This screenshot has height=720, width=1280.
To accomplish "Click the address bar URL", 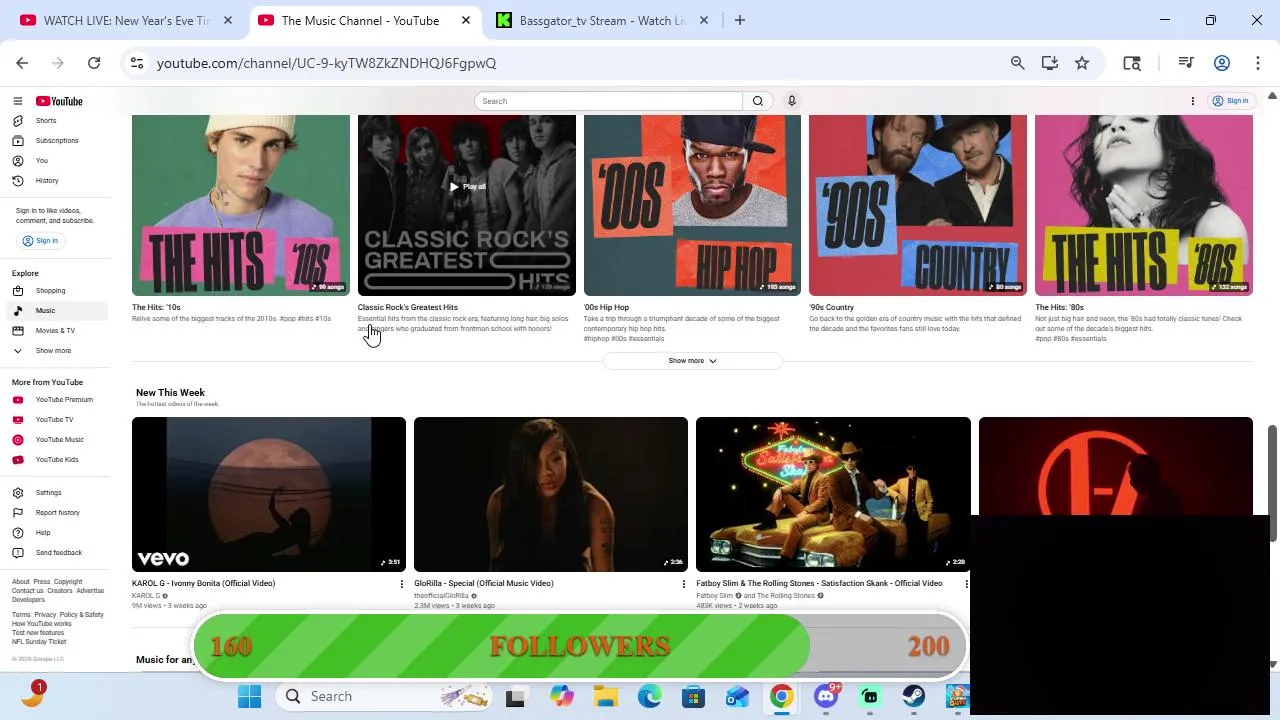I will pyautogui.click(x=326, y=63).
